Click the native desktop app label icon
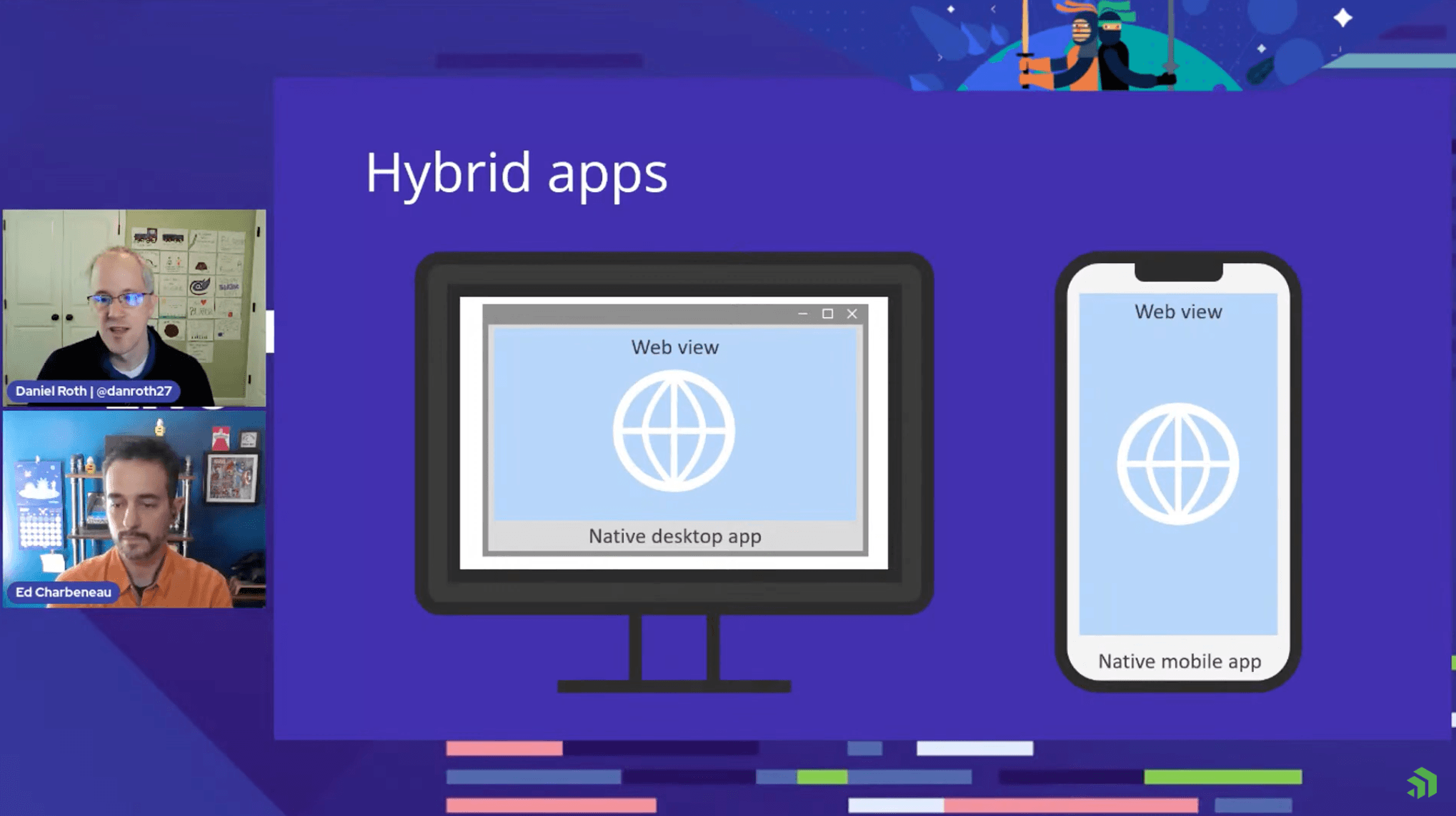 pyautogui.click(x=675, y=535)
